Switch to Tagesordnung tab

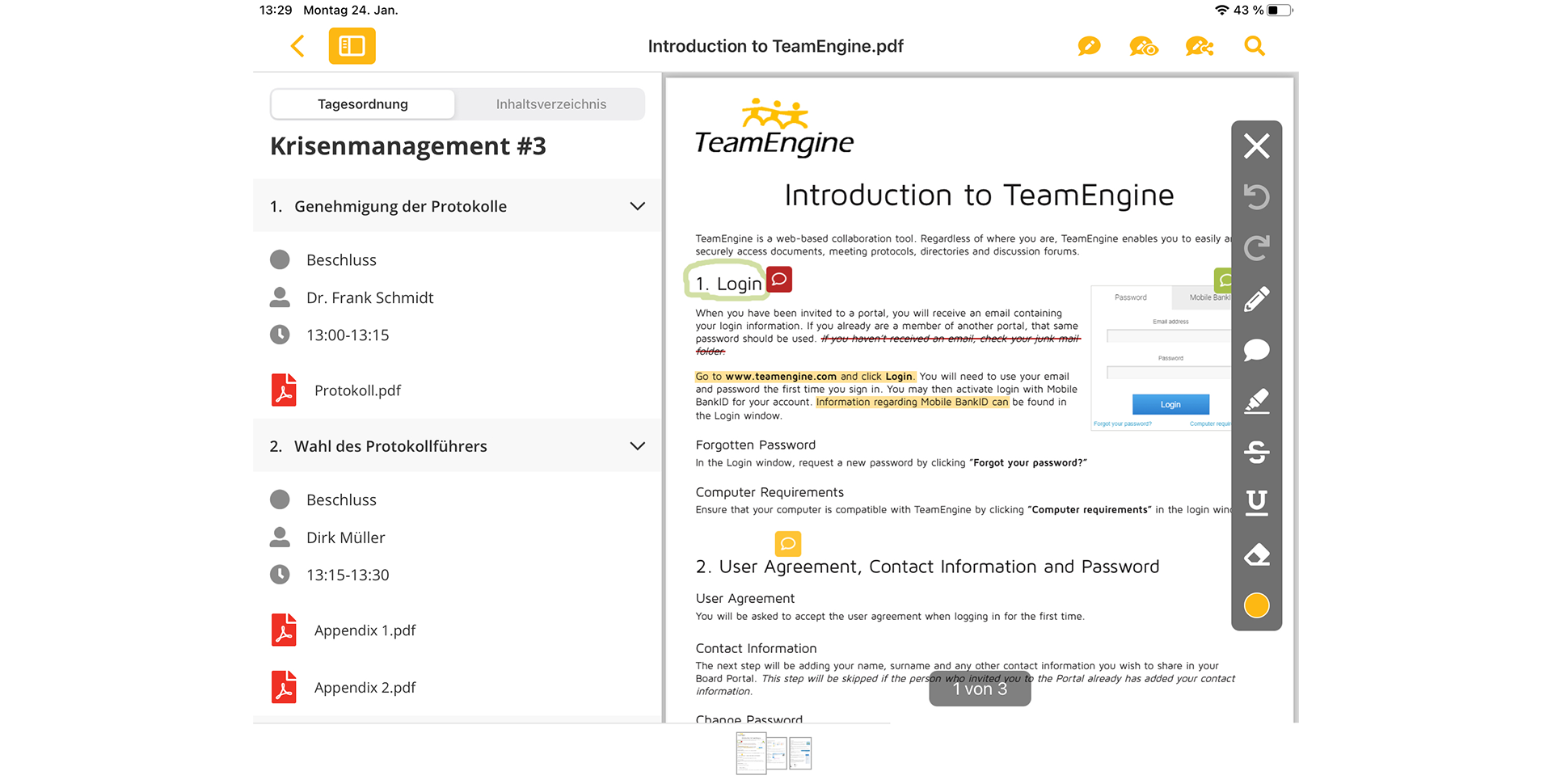coord(362,104)
